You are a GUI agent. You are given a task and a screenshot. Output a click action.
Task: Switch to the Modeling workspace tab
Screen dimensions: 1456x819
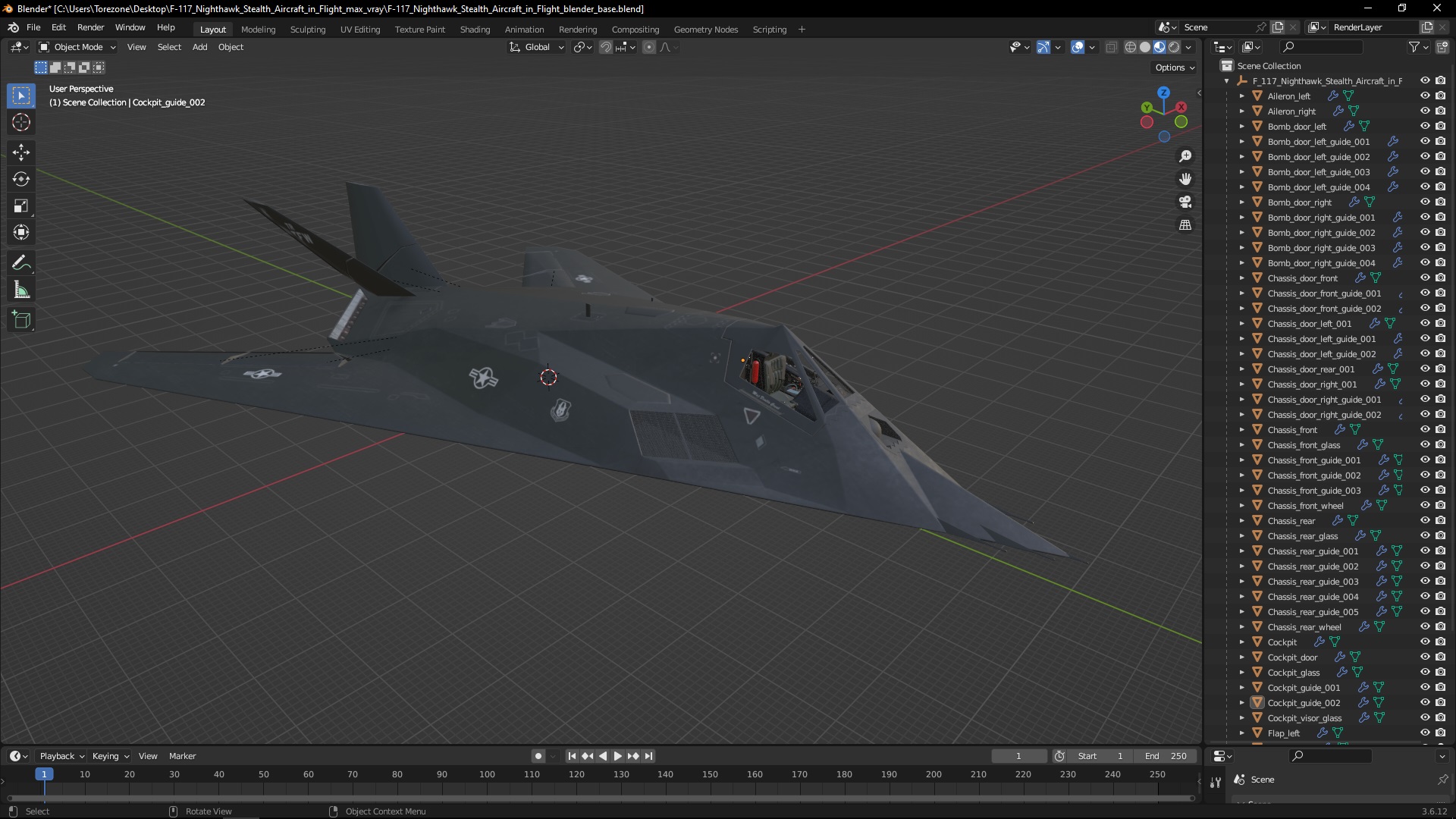coord(258,30)
